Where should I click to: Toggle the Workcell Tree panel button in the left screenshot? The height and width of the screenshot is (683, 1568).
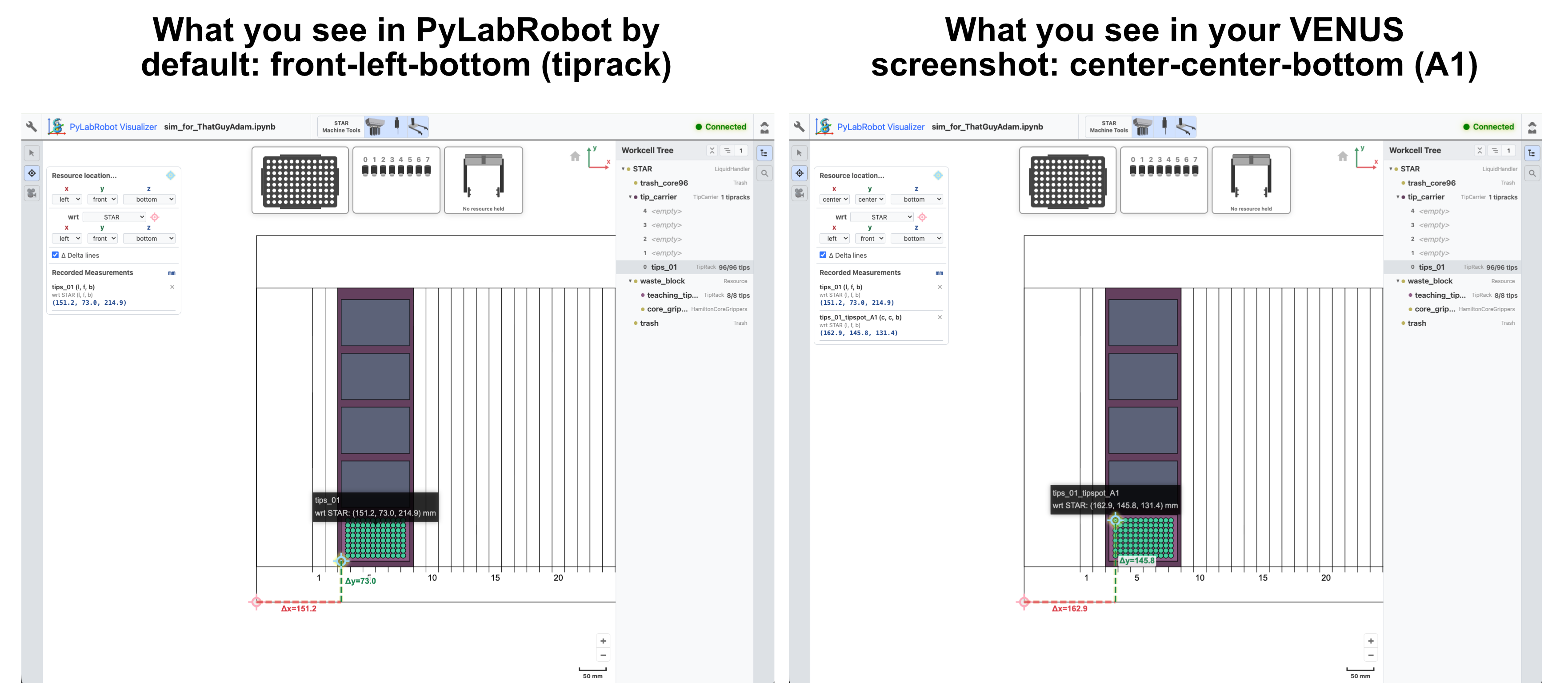point(764,153)
